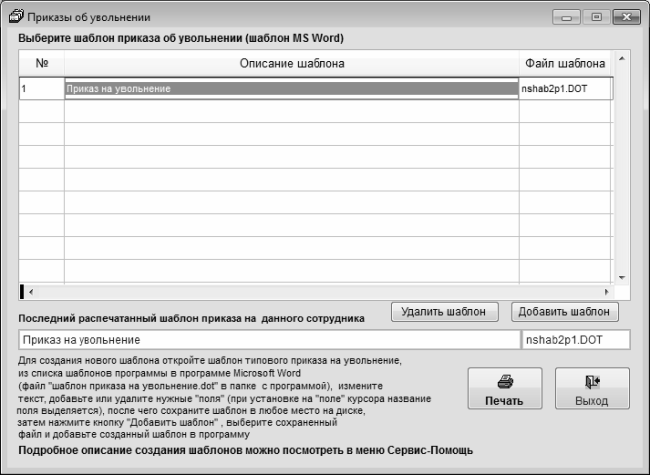Minimize the Приказы об увольнении window
Screen dimensions: 650x475
571,18
